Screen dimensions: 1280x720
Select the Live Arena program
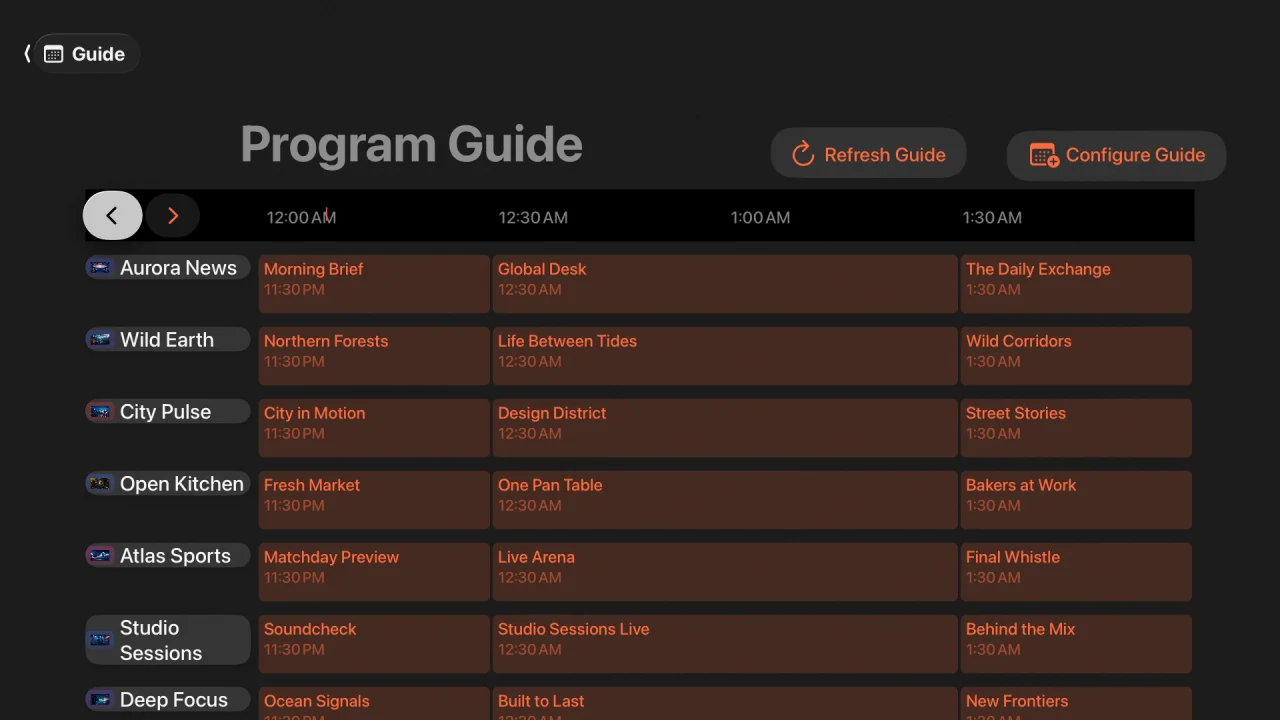pyautogui.click(x=725, y=572)
